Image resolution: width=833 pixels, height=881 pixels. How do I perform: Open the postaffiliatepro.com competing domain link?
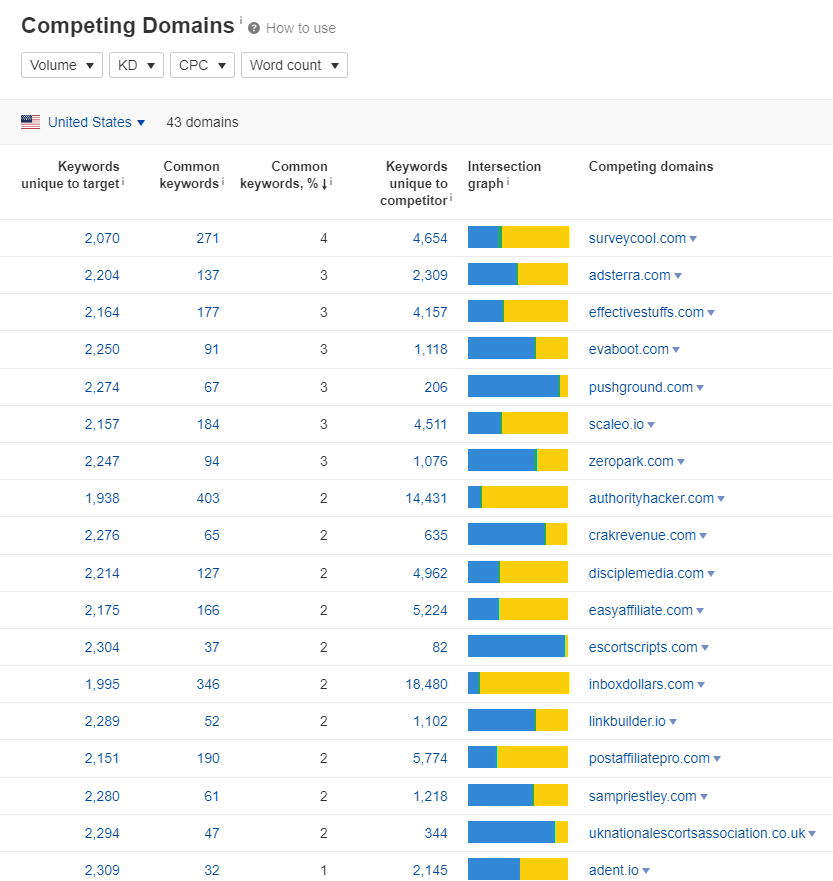click(649, 759)
